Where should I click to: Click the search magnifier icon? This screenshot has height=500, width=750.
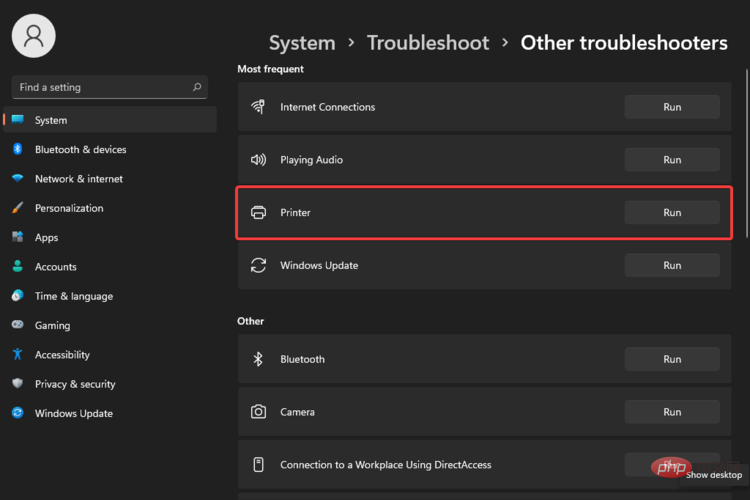197,87
